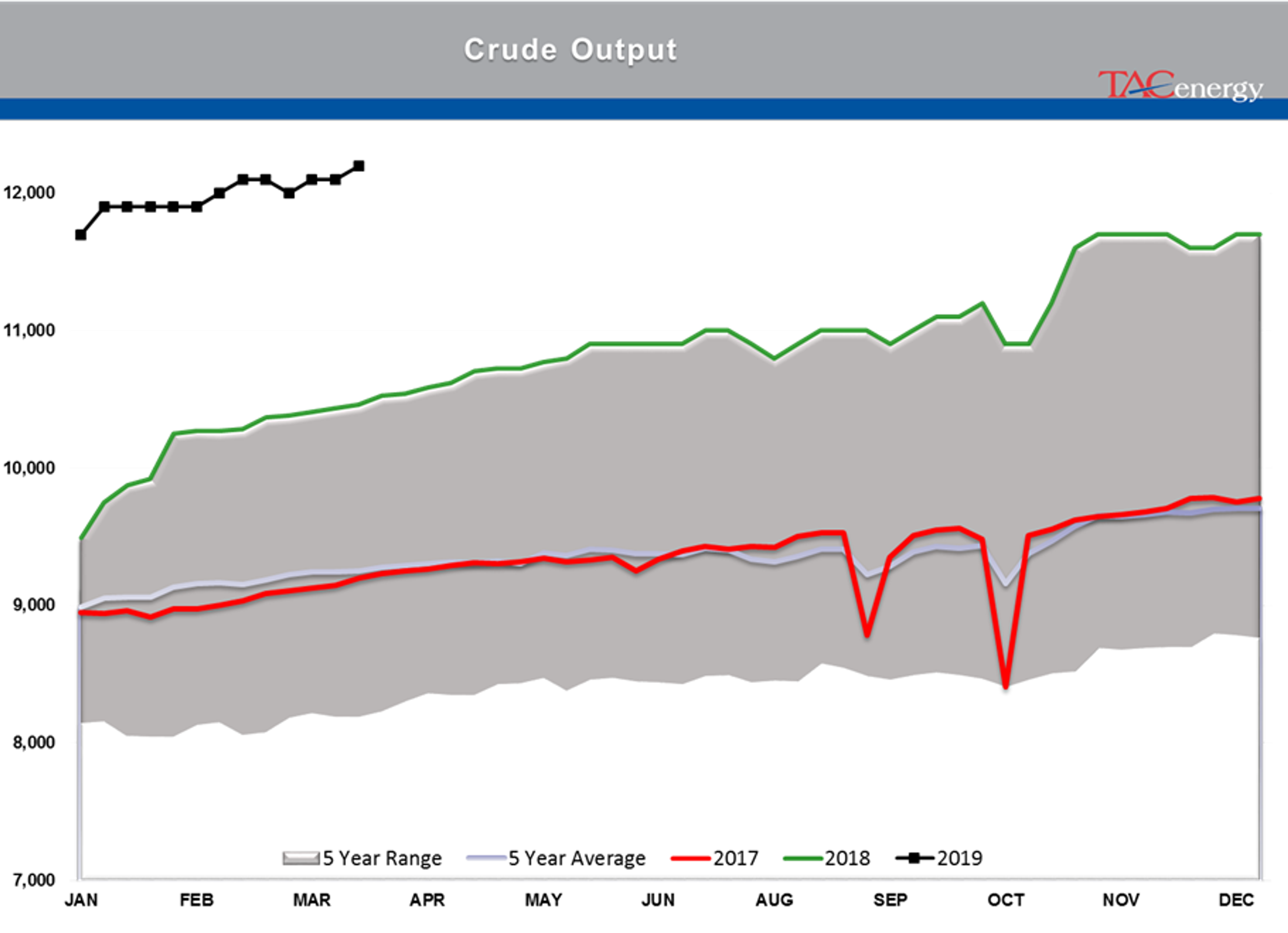Click the NOV x-axis label
Image resolution: width=1288 pixels, height=933 pixels.
[1121, 900]
